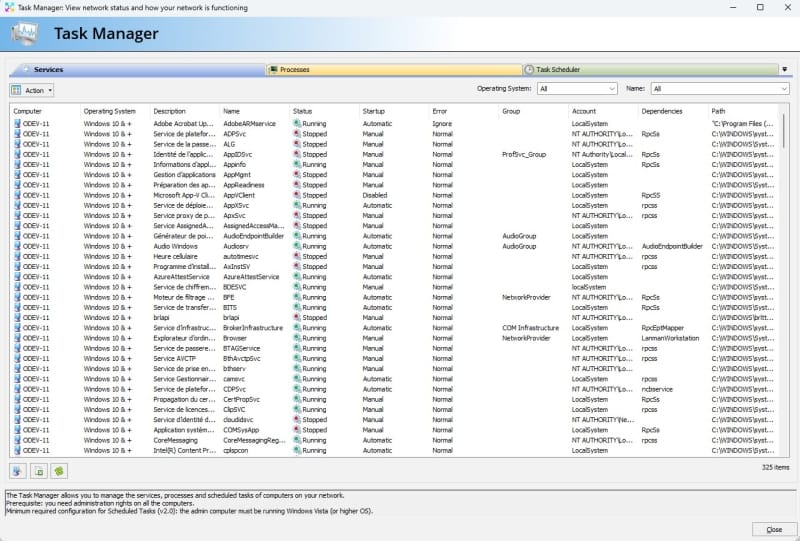Click the middle export icon below the list
Viewport: 800px width, 541px height.
[39, 471]
